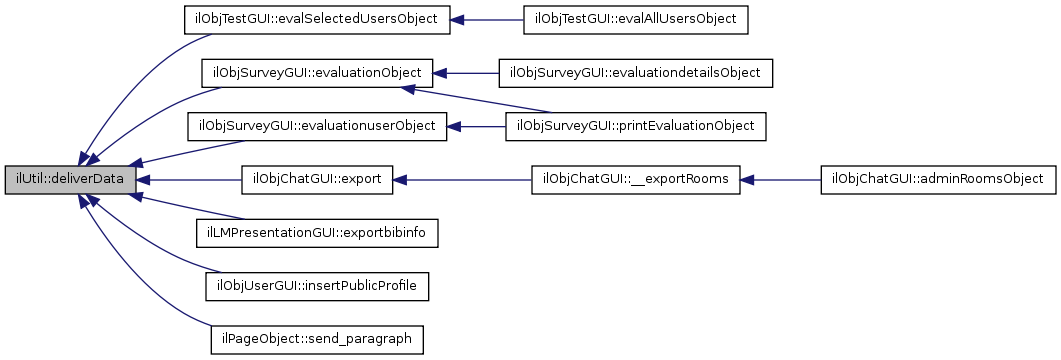Open ilObjChatGUI::__exportRooms node
This screenshot has height=360, width=1061.
[x=635, y=180]
